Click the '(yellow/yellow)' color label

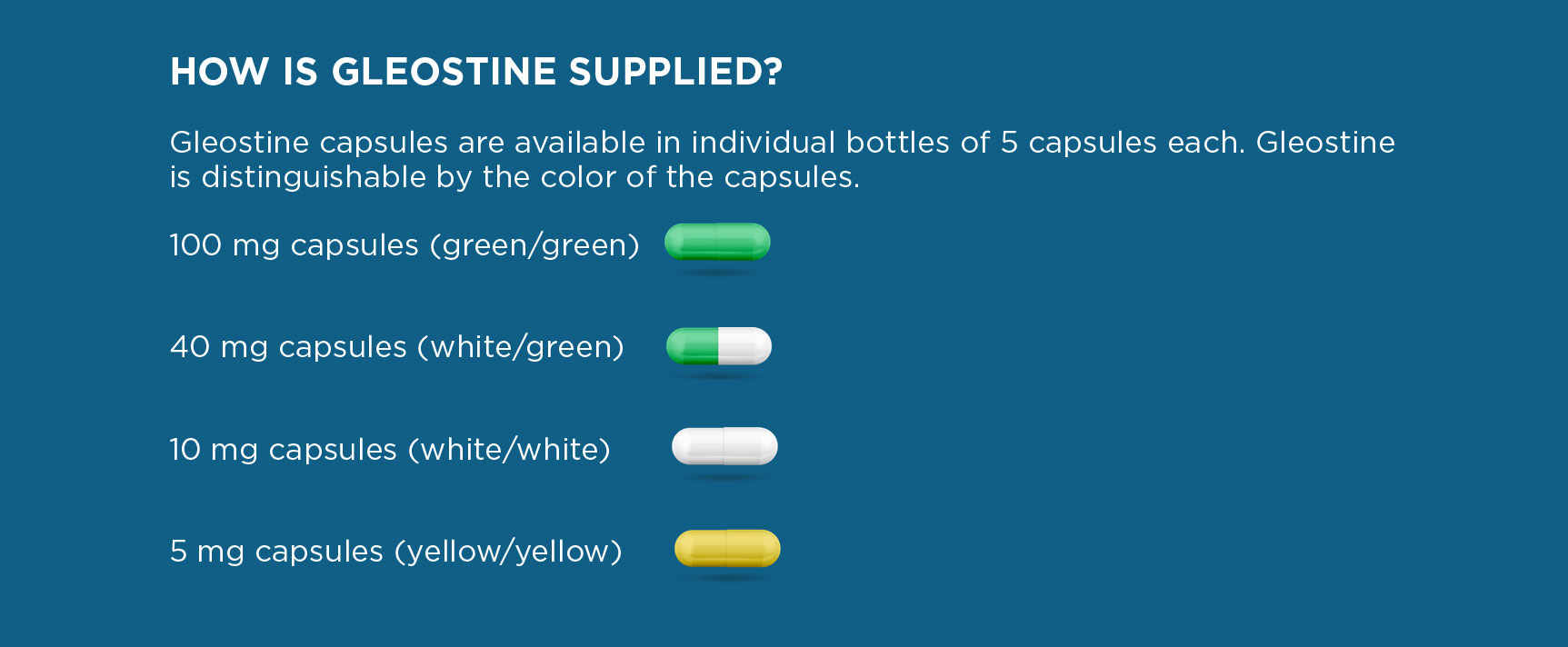click(508, 552)
